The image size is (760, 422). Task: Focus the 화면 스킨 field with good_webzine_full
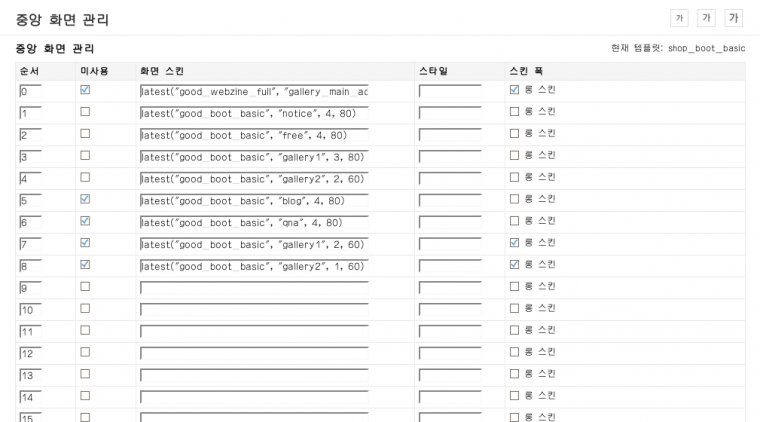click(x=254, y=92)
